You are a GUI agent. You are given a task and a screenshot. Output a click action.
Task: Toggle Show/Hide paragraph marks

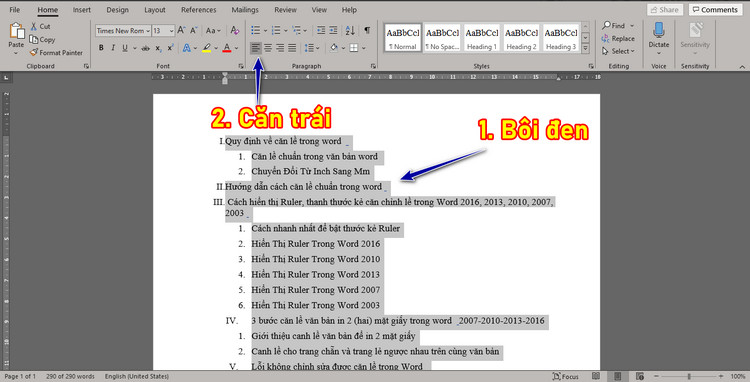click(367, 30)
